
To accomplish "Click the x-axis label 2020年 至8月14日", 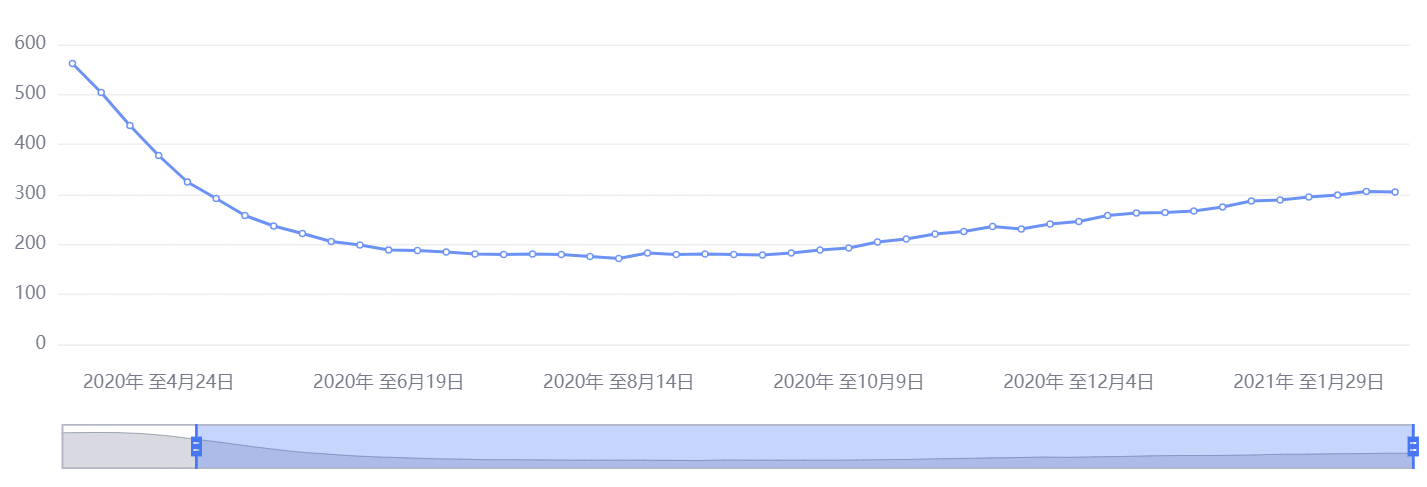I will point(618,381).
